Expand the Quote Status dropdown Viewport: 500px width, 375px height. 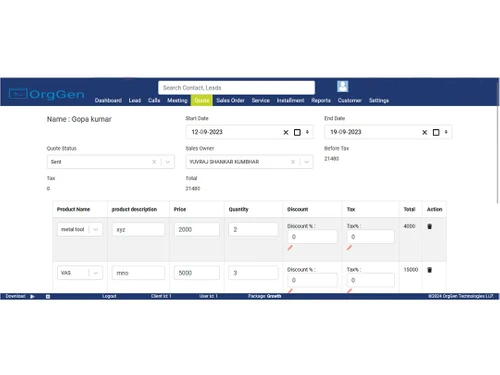pos(168,162)
